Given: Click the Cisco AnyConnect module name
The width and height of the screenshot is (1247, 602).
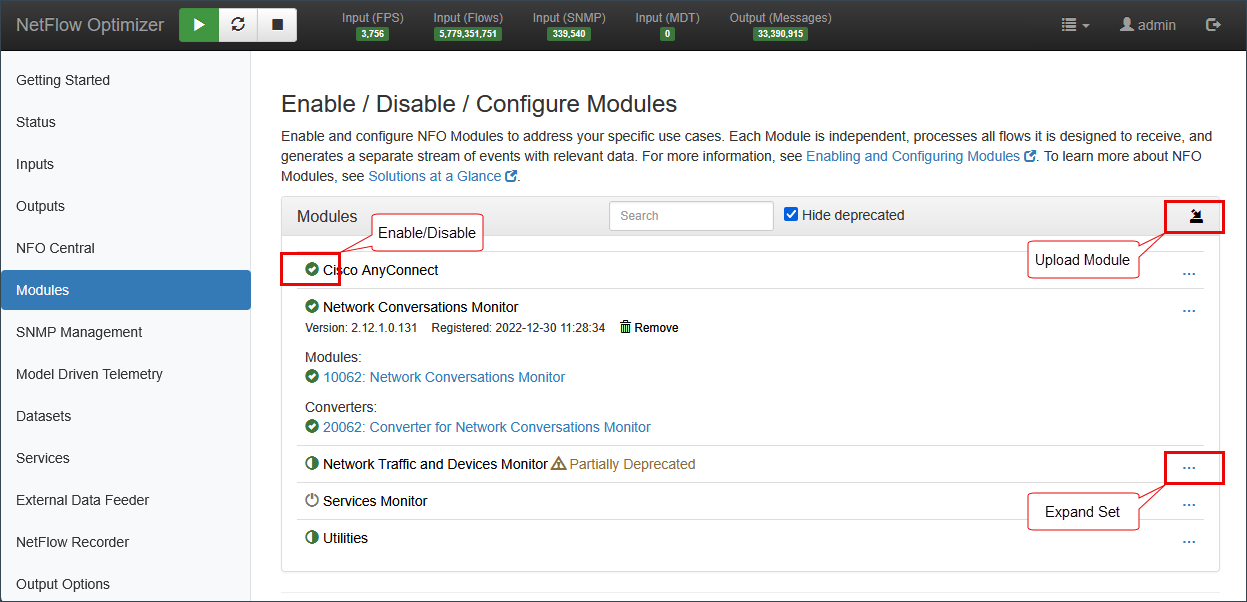Looking at the screenshot, I should 381,270.
